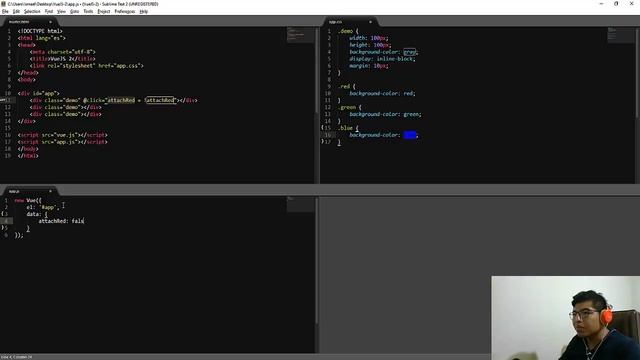640x360 pixels.
Task: Click the Line 4, Column status text
Action: (x=16, y=357)
